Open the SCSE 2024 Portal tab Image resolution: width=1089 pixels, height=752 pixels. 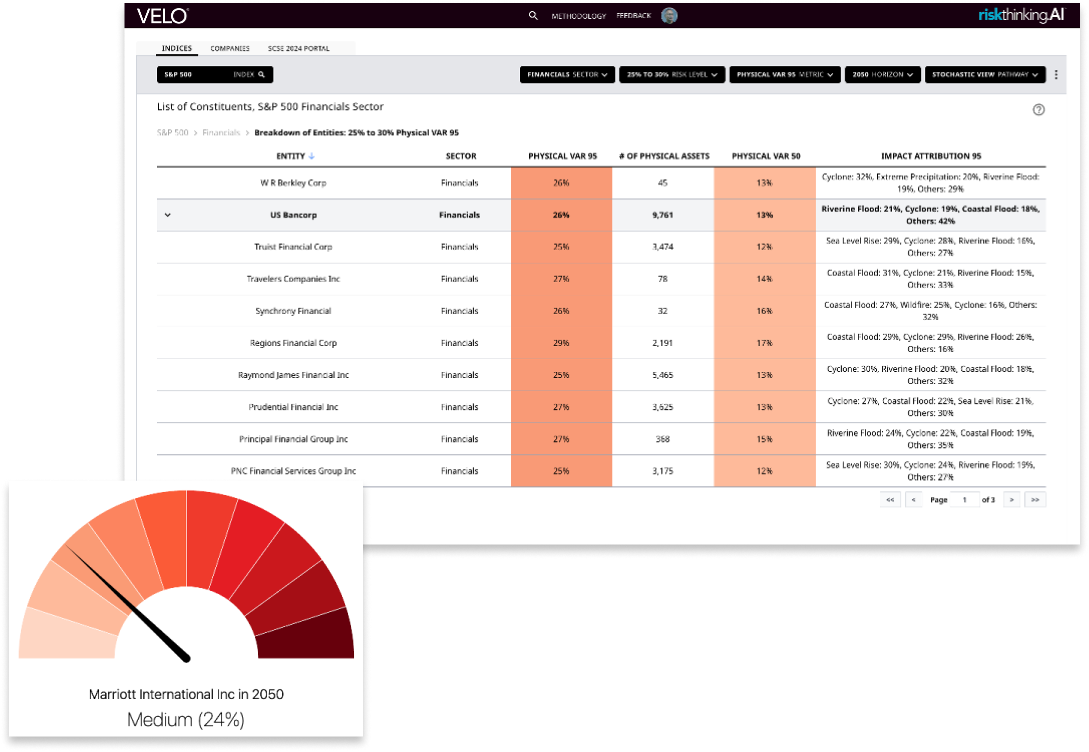pyautogui.click(x=299, y=49)
